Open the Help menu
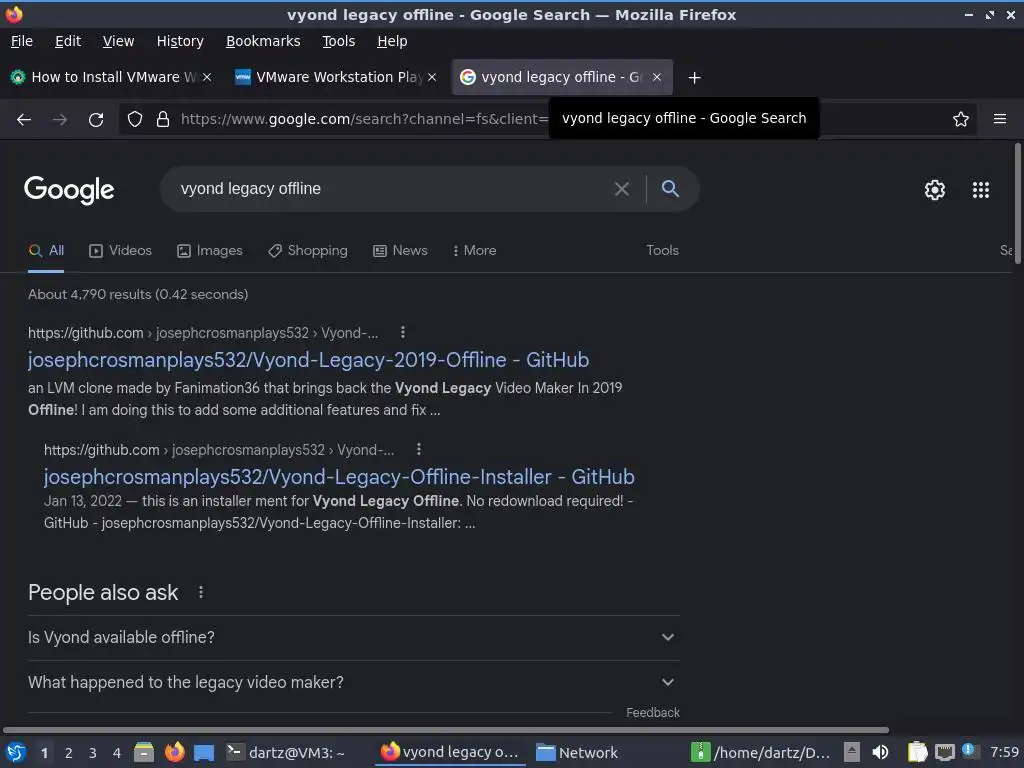 tap(392, 41)
